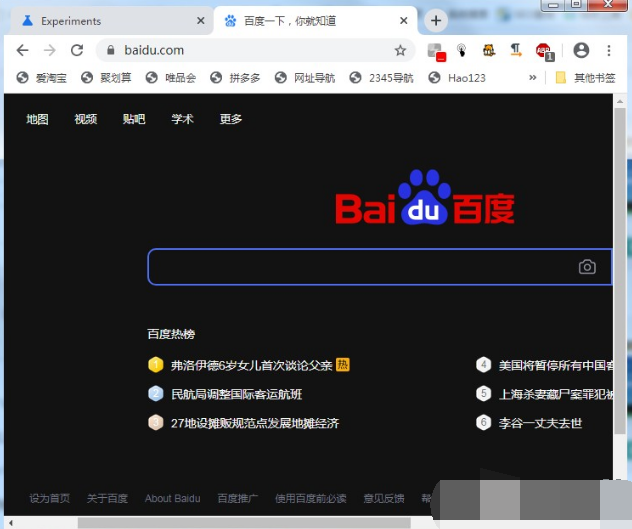Click the horizontal scrollbar at bottom

pyautogui.click(x=250, y=522)
